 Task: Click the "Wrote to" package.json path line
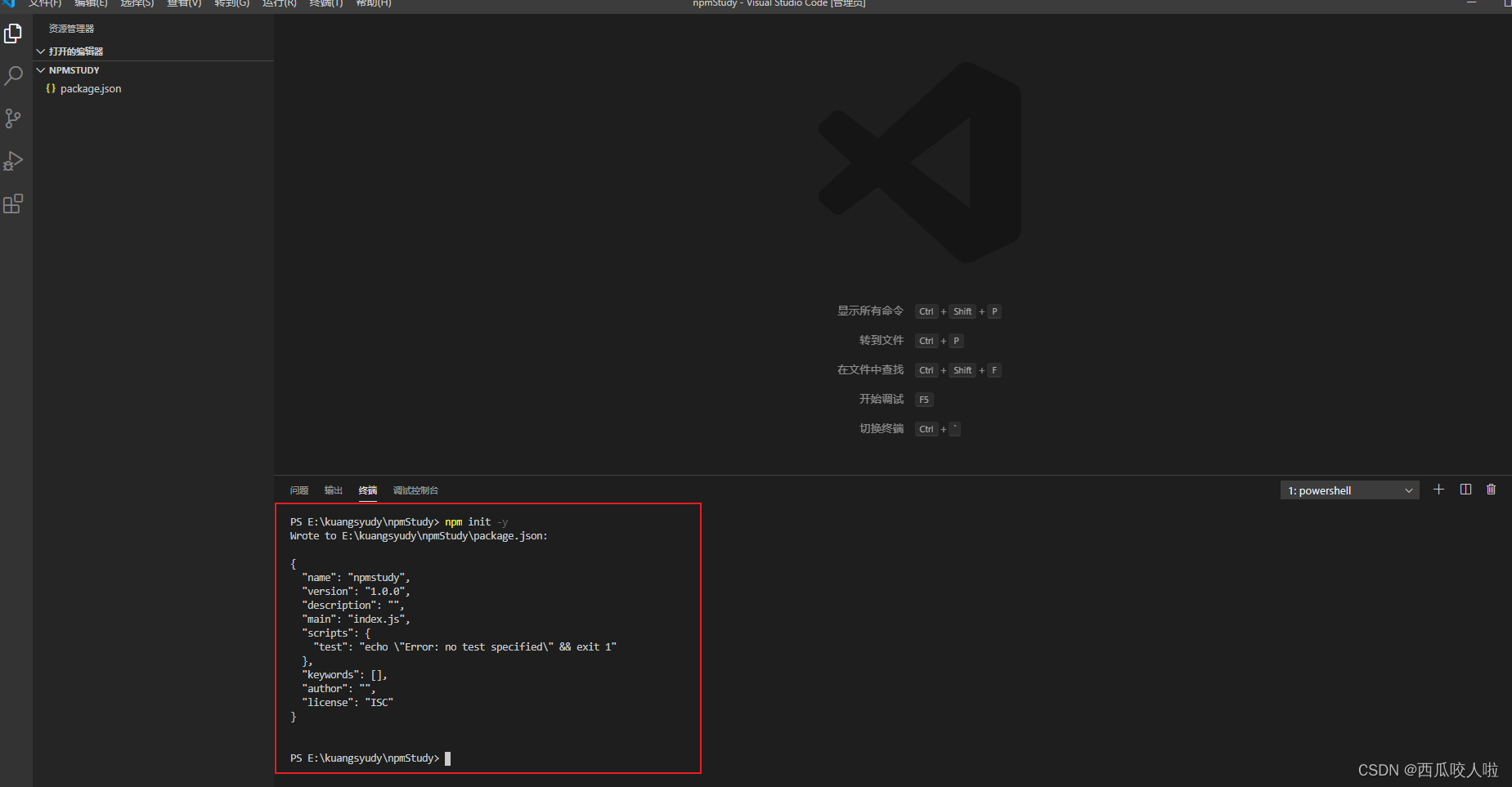pyautogui.click(x=419, y=536)
